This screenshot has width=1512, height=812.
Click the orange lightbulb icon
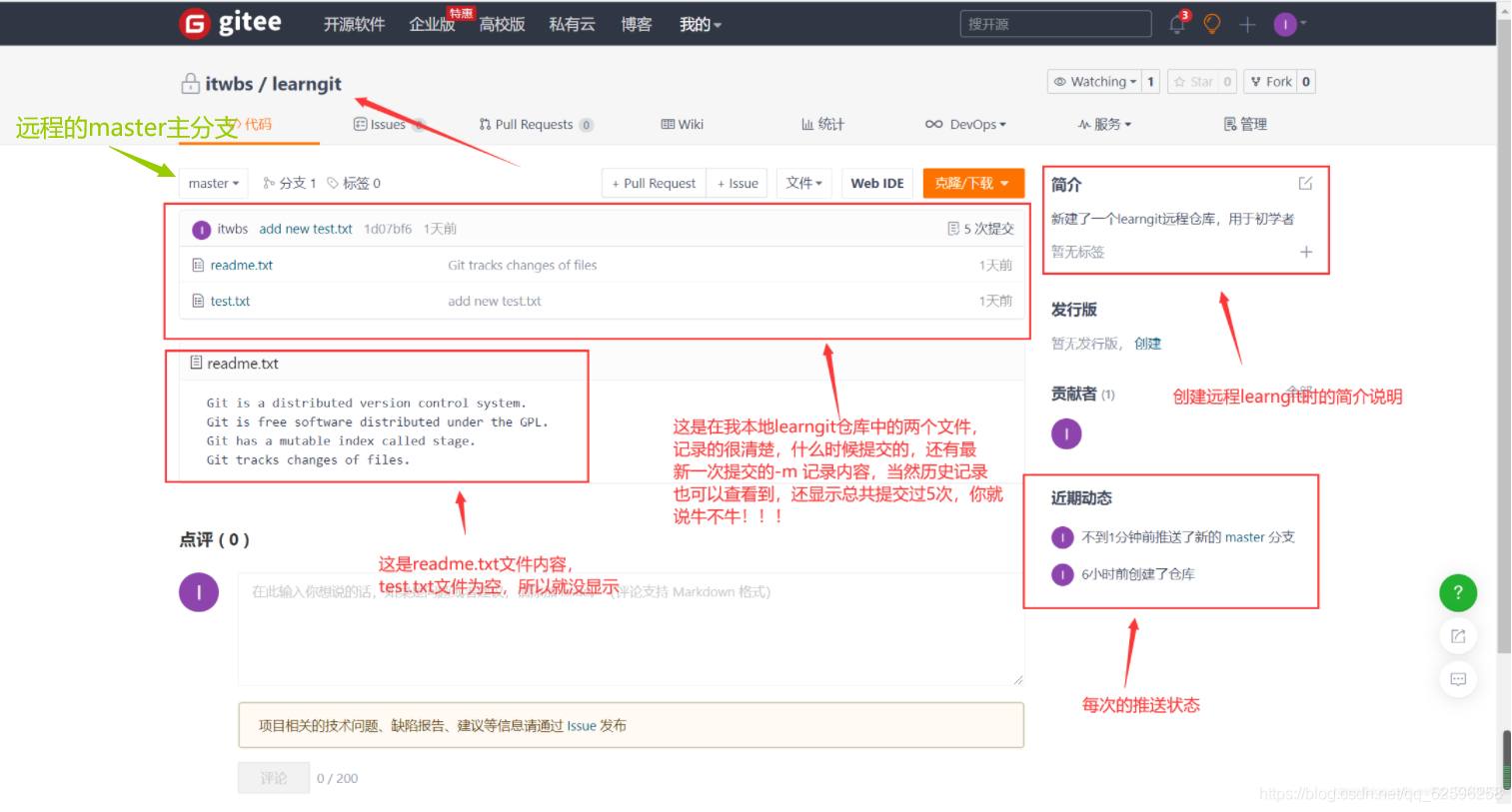click(x=1212, y=24)
